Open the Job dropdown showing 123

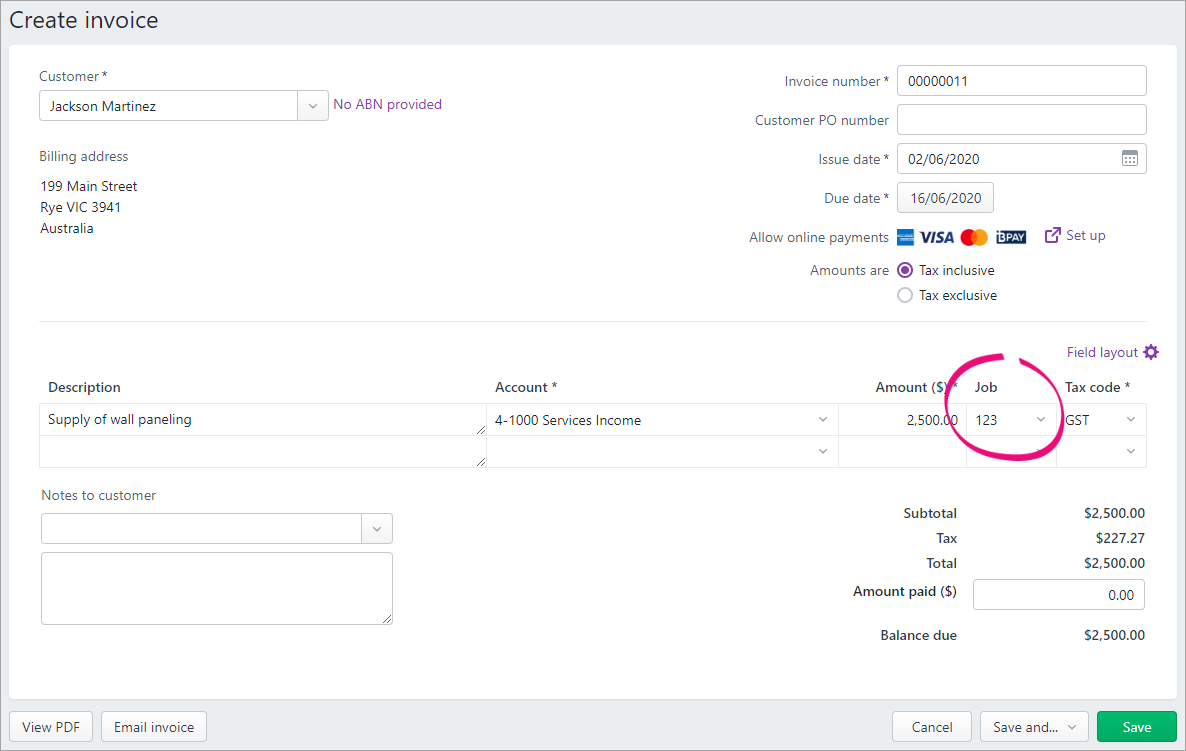coord(1040,420)
